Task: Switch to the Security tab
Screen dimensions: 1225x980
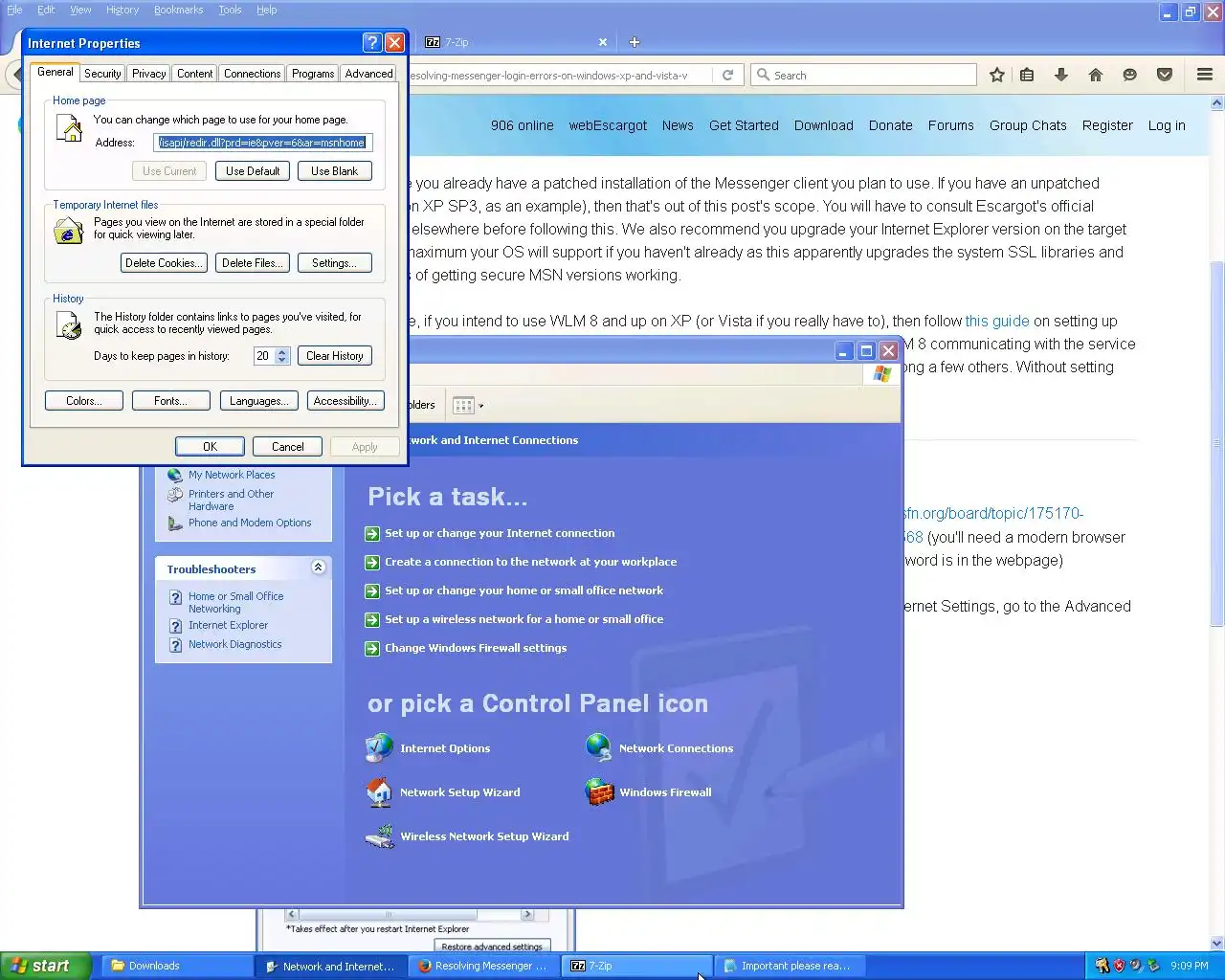Action: pyautogui.click(x=102, y=74)
